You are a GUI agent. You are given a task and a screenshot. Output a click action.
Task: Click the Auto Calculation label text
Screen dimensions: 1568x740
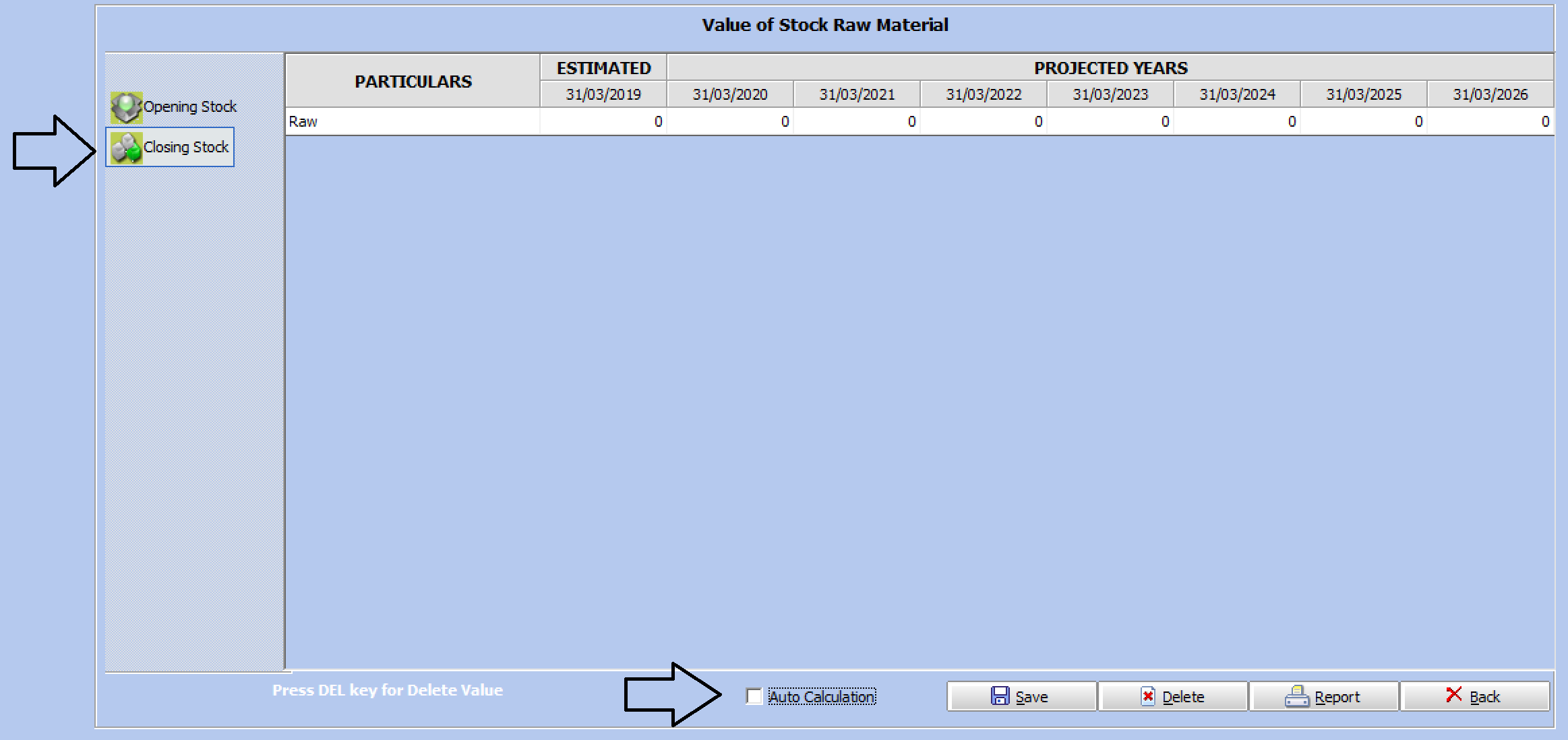coord(821,697)
